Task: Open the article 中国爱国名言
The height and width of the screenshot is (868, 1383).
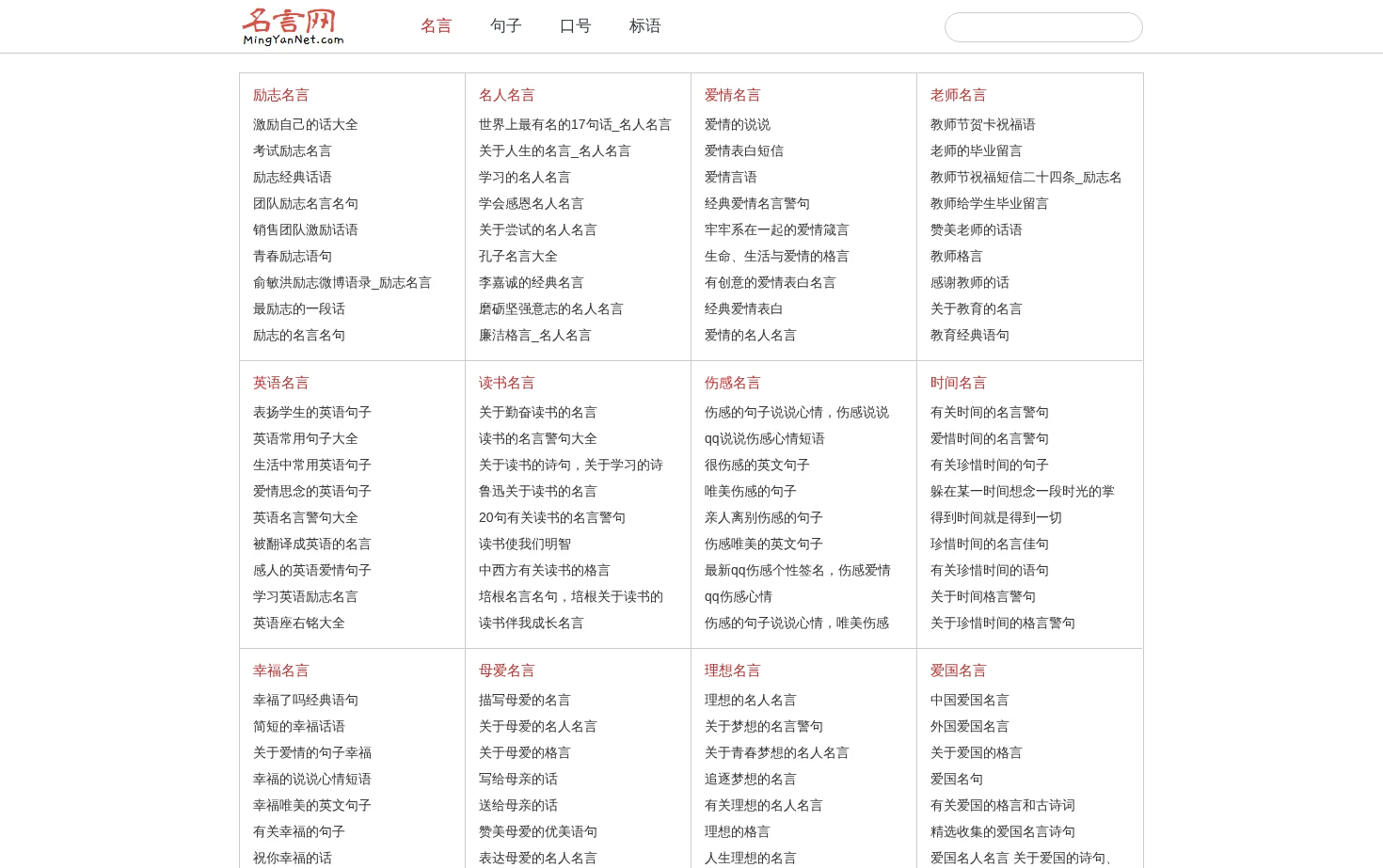Action: pyautogui.click(x=970, y=700)
